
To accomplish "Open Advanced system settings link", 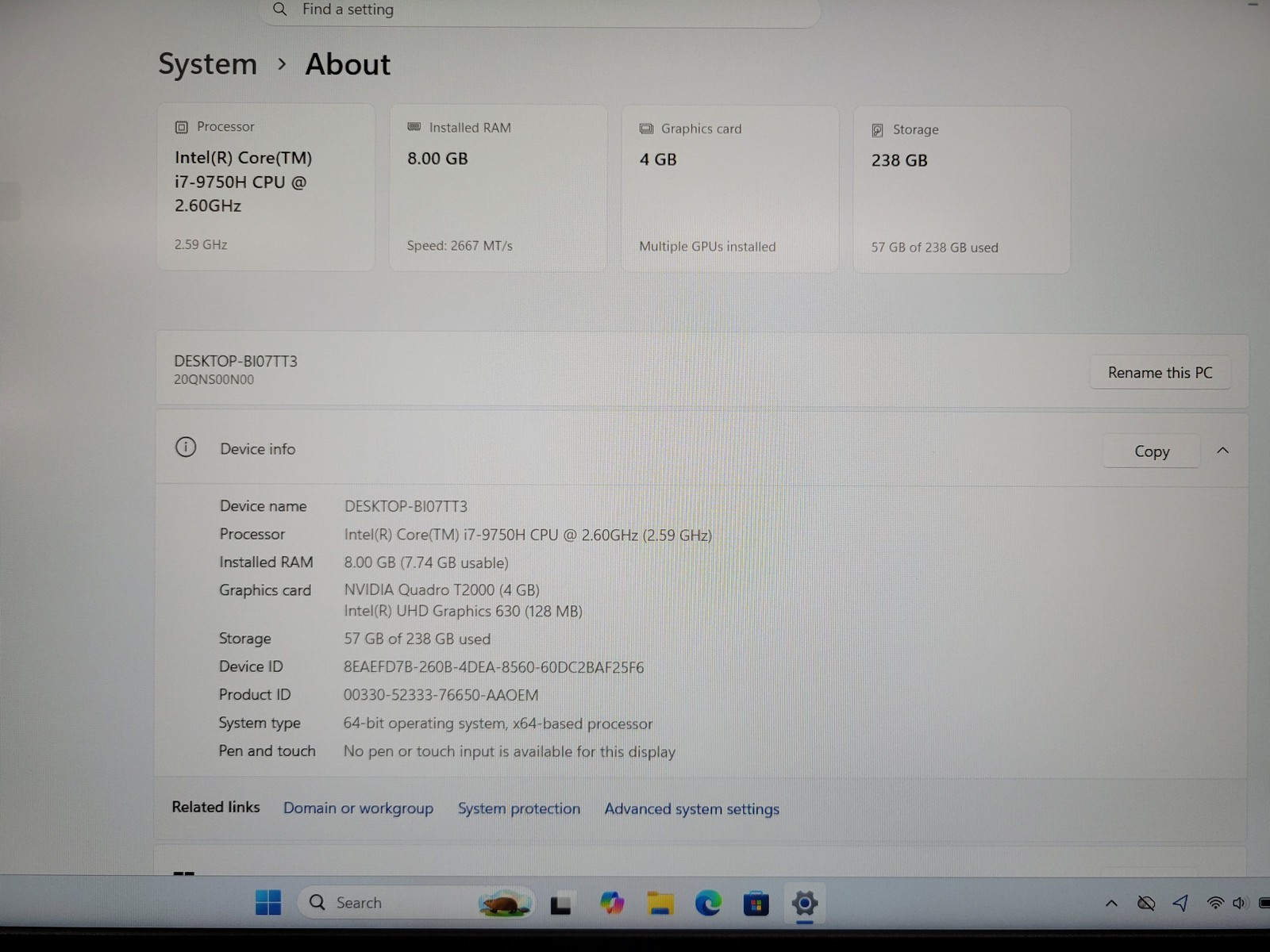I will (691, 809).
